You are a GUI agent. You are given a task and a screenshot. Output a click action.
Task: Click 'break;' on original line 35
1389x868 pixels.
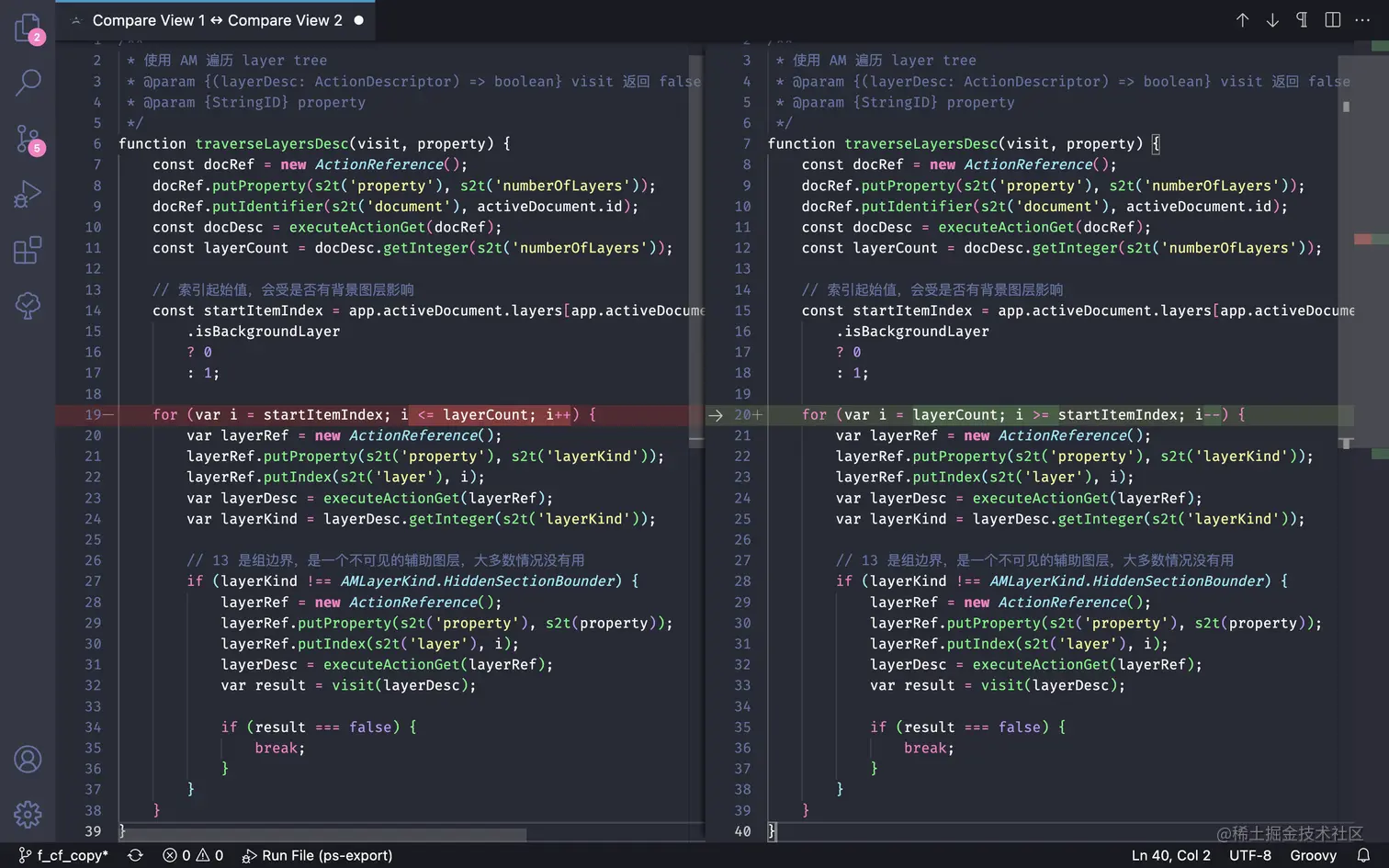(280, 749)
